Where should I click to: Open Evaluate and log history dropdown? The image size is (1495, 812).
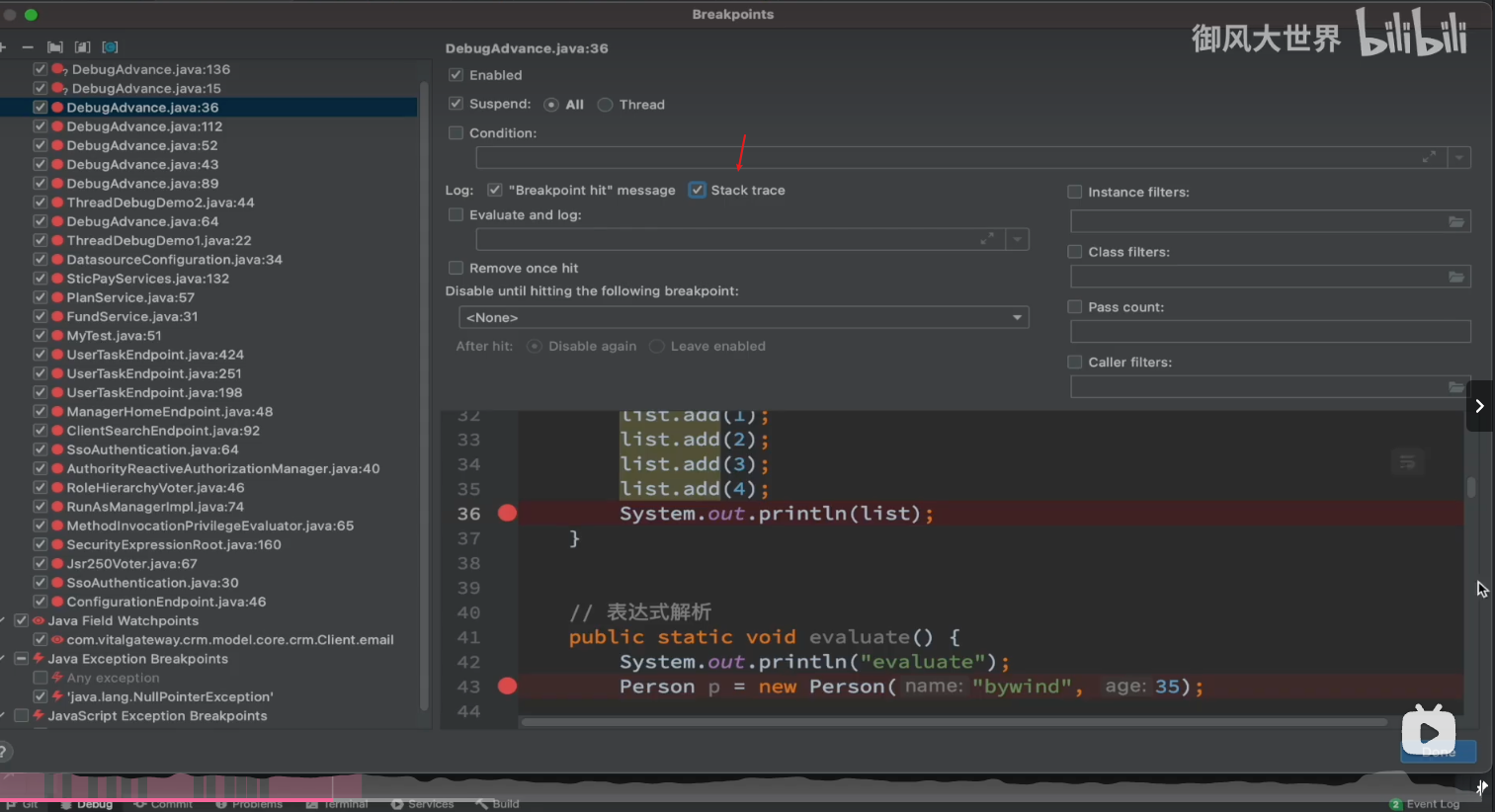pos(1018,239)
